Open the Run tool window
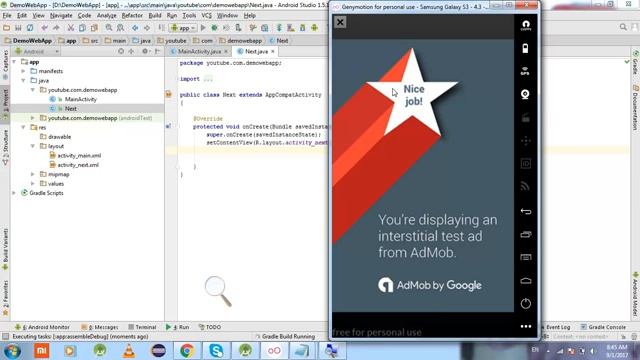Viewport: 640px width, 360px height. (x=178, y=327)
